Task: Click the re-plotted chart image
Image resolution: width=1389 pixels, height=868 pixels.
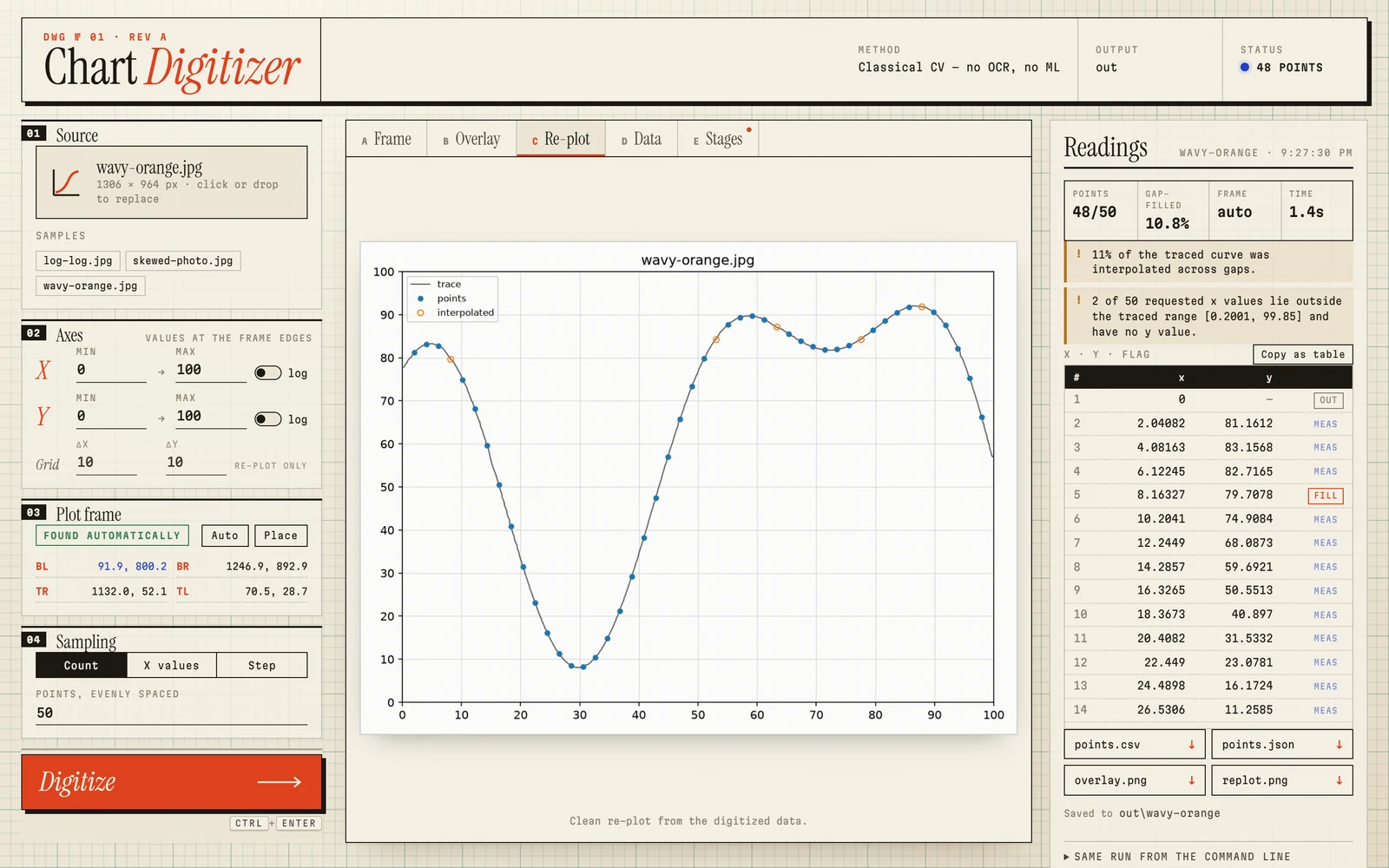Action: tap(688, 488)
